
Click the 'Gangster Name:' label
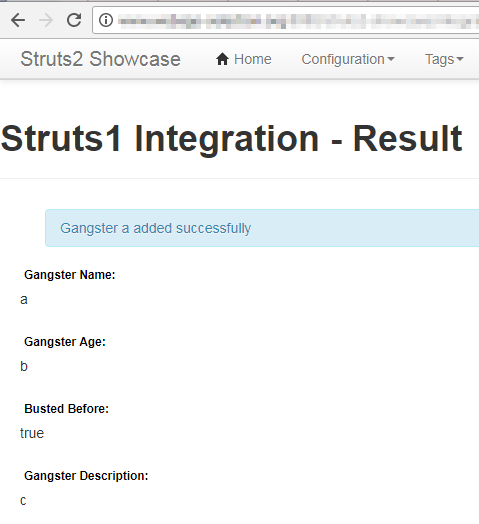[70, 275]
